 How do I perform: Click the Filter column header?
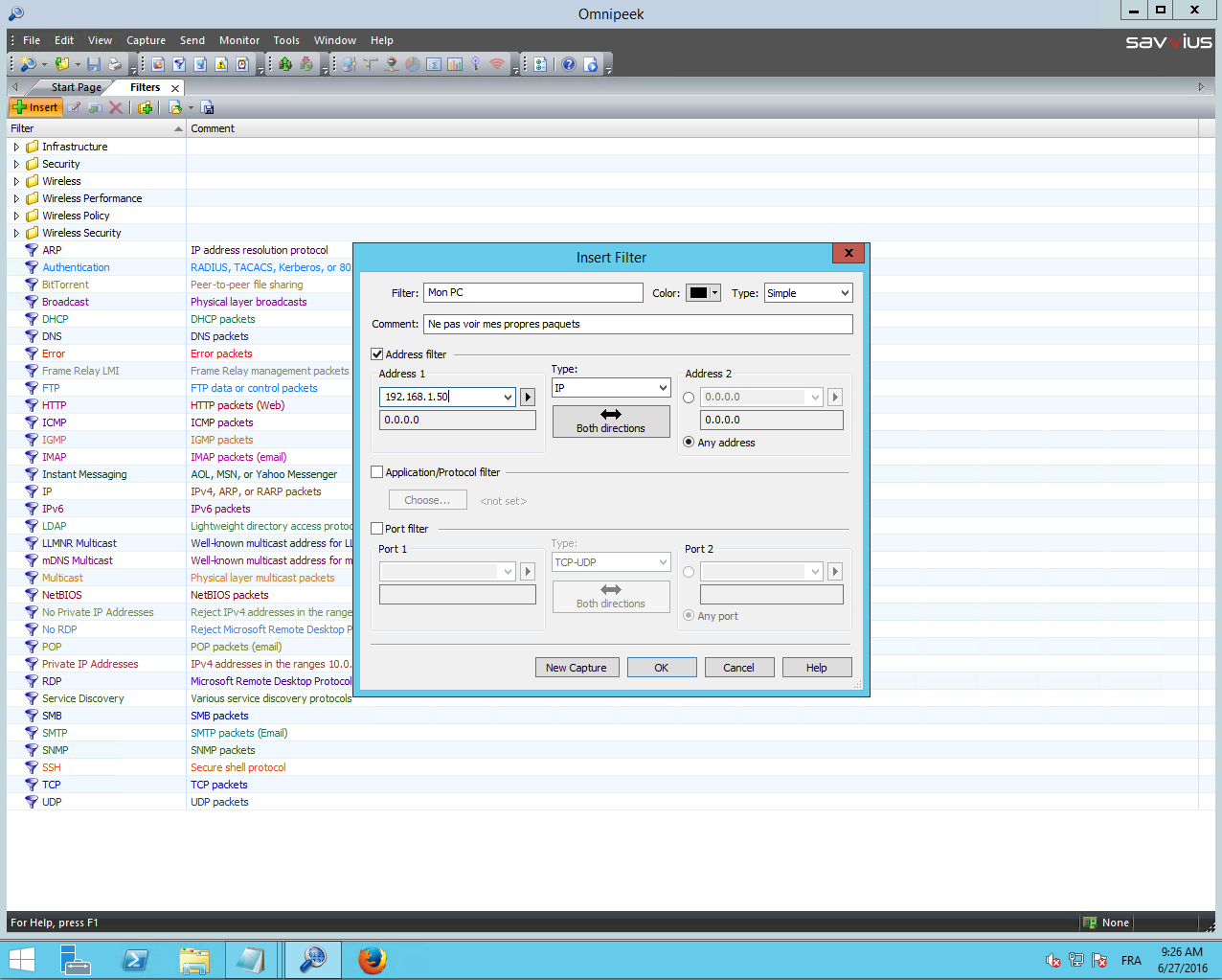tap(96, 128)
